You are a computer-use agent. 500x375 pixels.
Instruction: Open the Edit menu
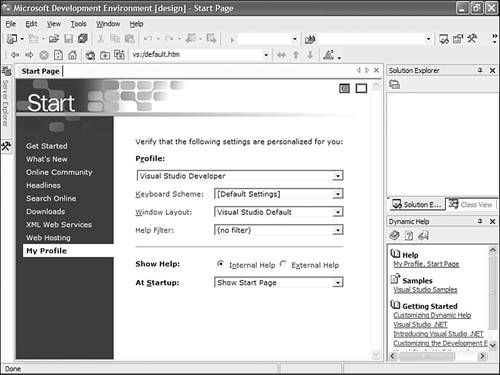[x=31, y=24]
